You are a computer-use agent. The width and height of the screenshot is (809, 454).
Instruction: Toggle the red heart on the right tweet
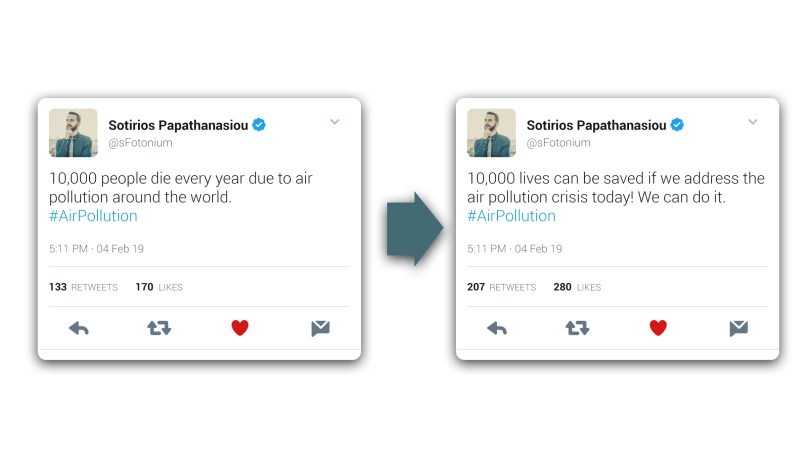(x=658, y=328)
